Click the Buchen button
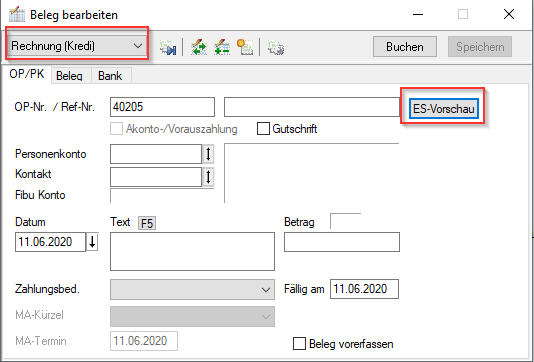The image size is (534, 362). pos(405,47)
